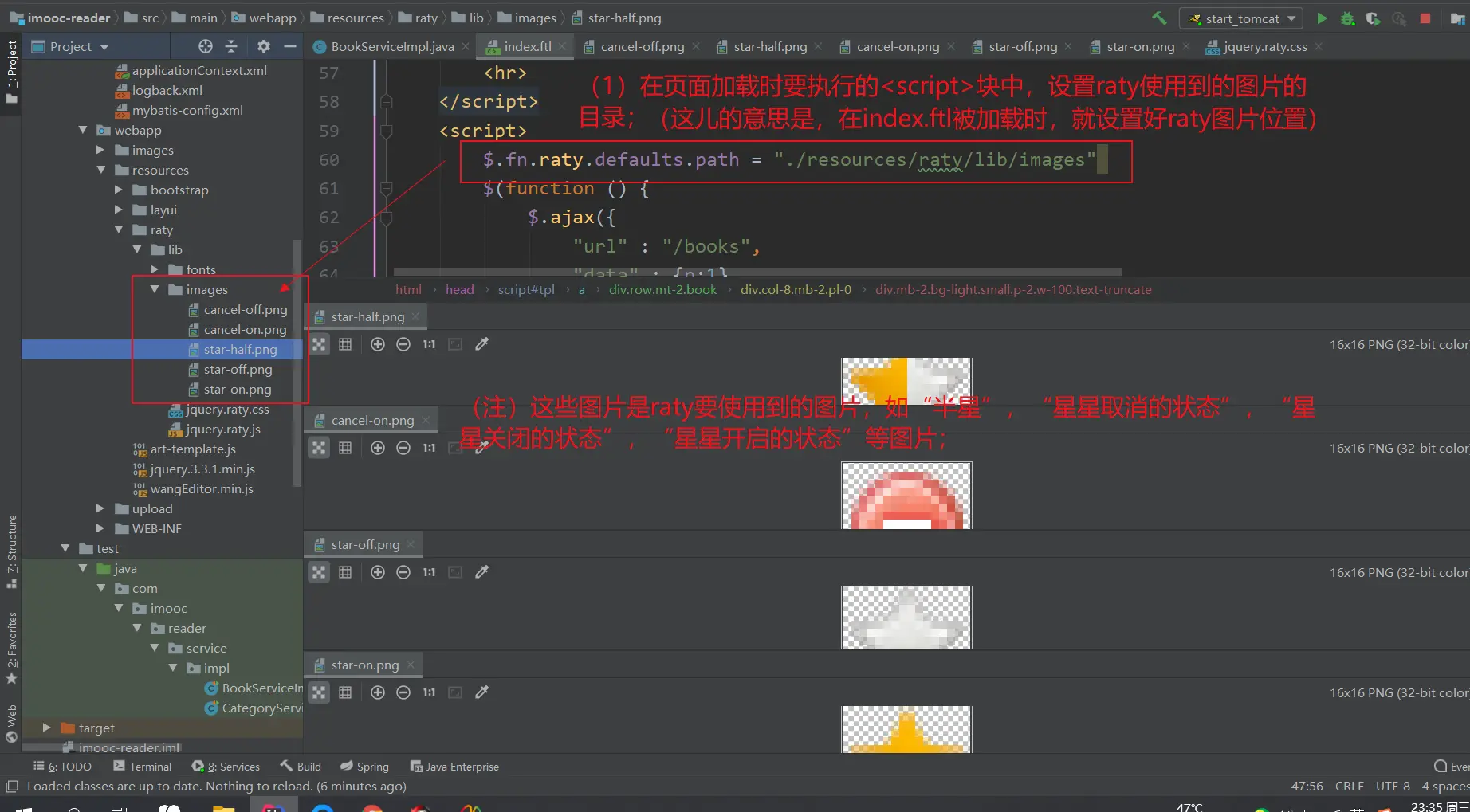Collapse all in the Project panel
This screenshot has height=812, width=1470.
coord(231,46)
